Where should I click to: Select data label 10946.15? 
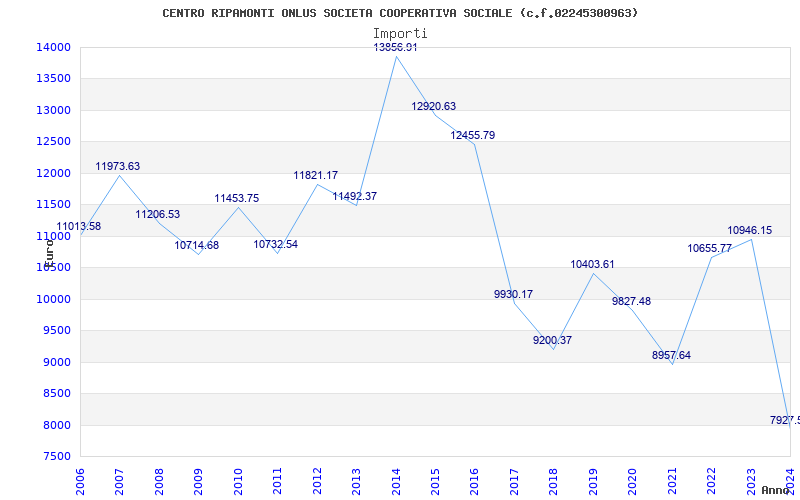click(x=749, y=231)
